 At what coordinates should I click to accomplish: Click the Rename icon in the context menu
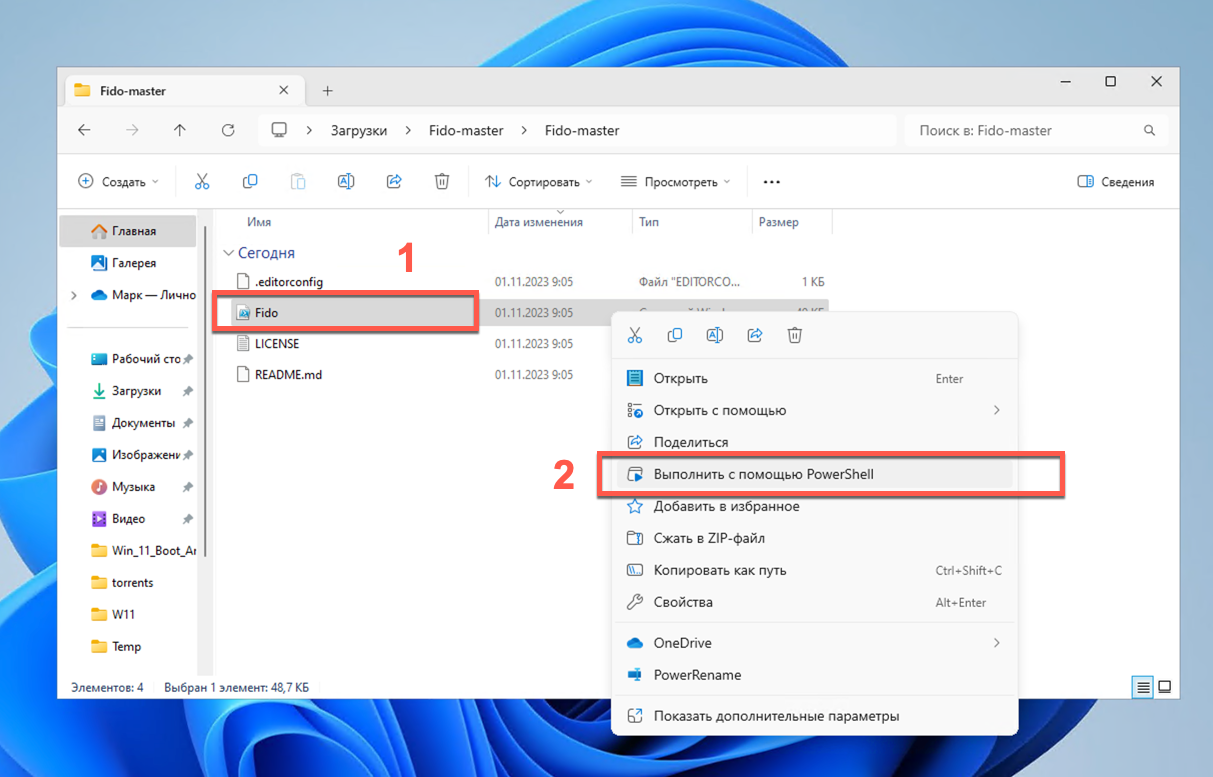point(714,335)
